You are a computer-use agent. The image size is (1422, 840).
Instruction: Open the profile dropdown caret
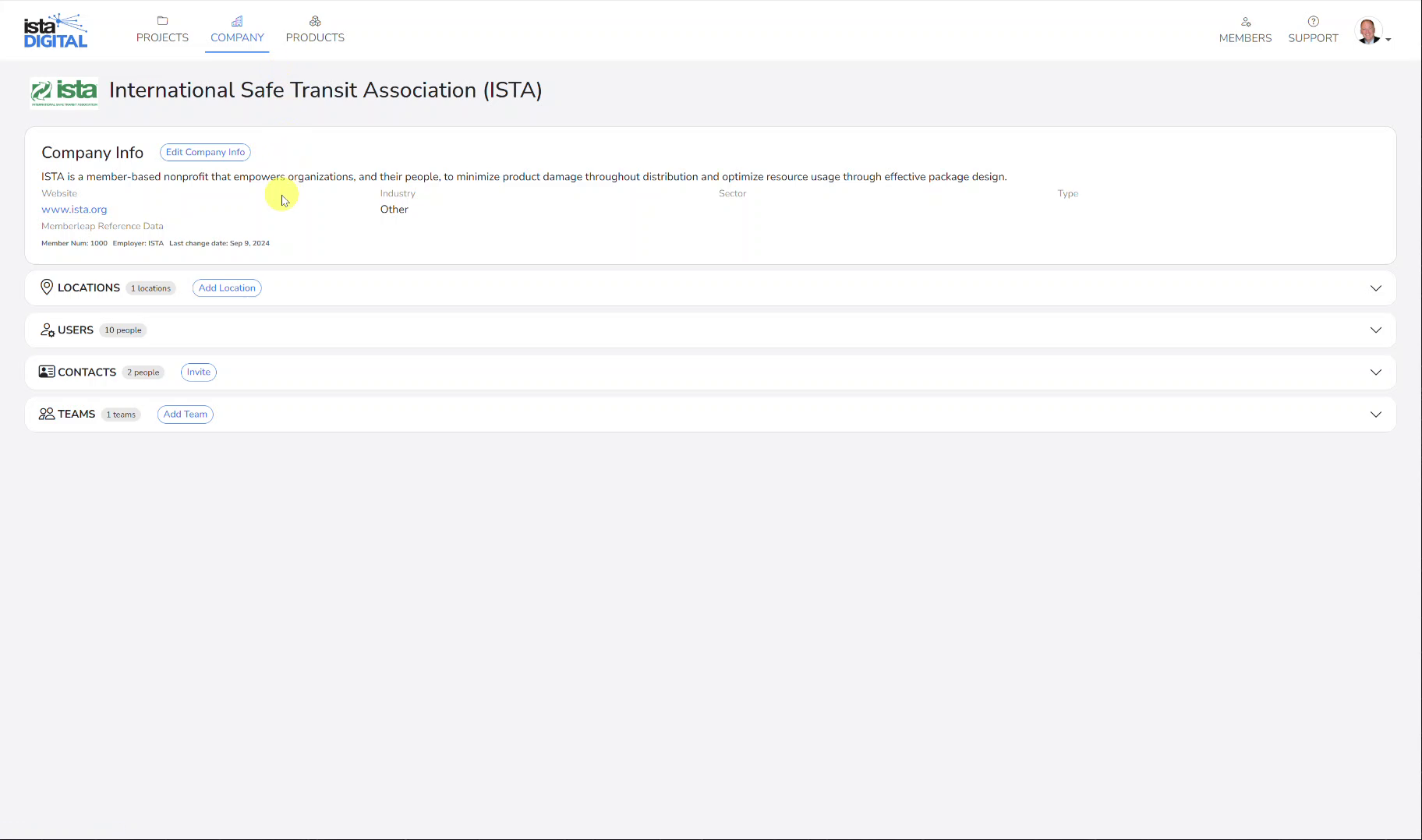[1388, 40]
